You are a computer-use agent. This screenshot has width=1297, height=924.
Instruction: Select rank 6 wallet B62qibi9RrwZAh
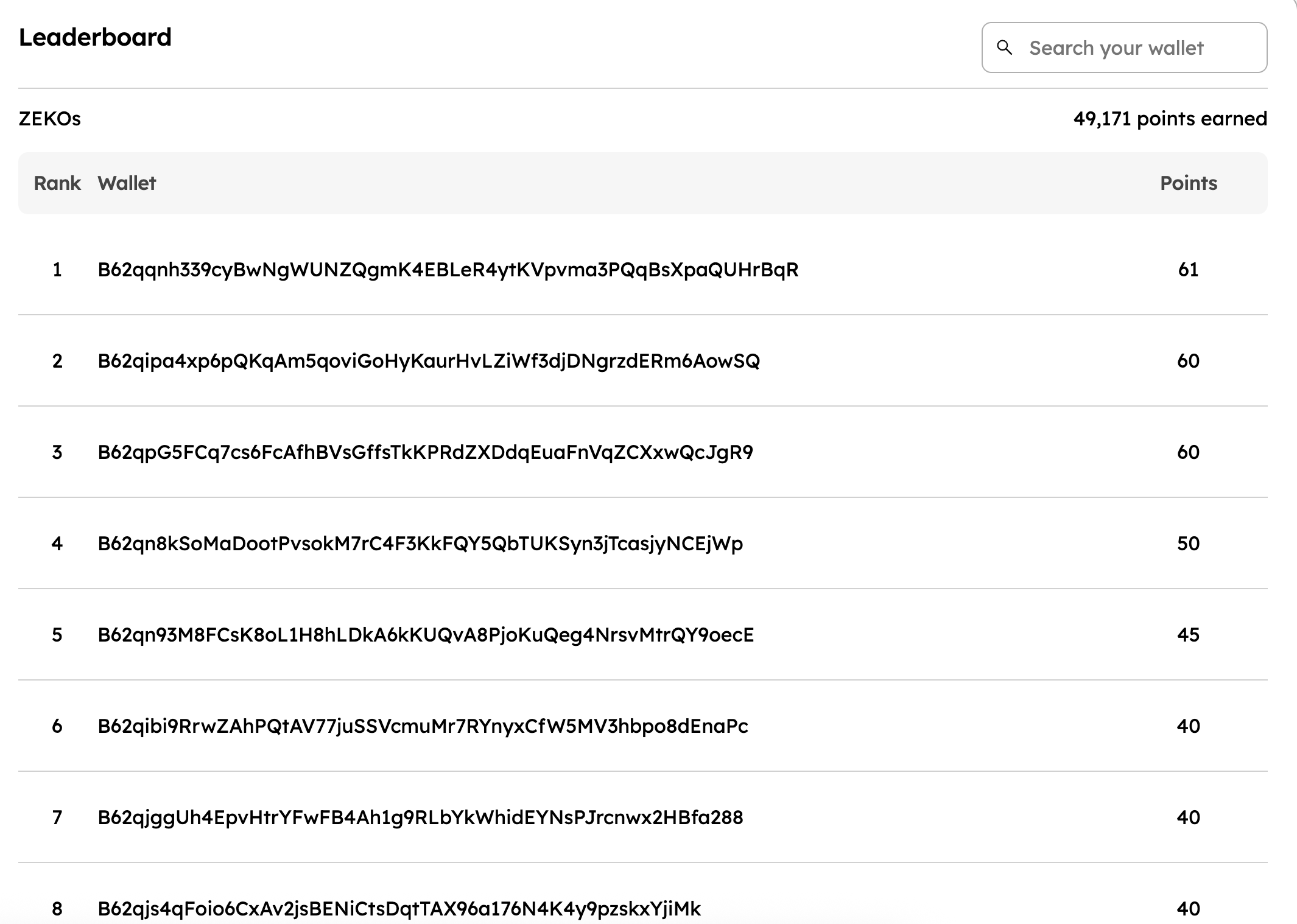pyautogui.click(x=423, y=726)
